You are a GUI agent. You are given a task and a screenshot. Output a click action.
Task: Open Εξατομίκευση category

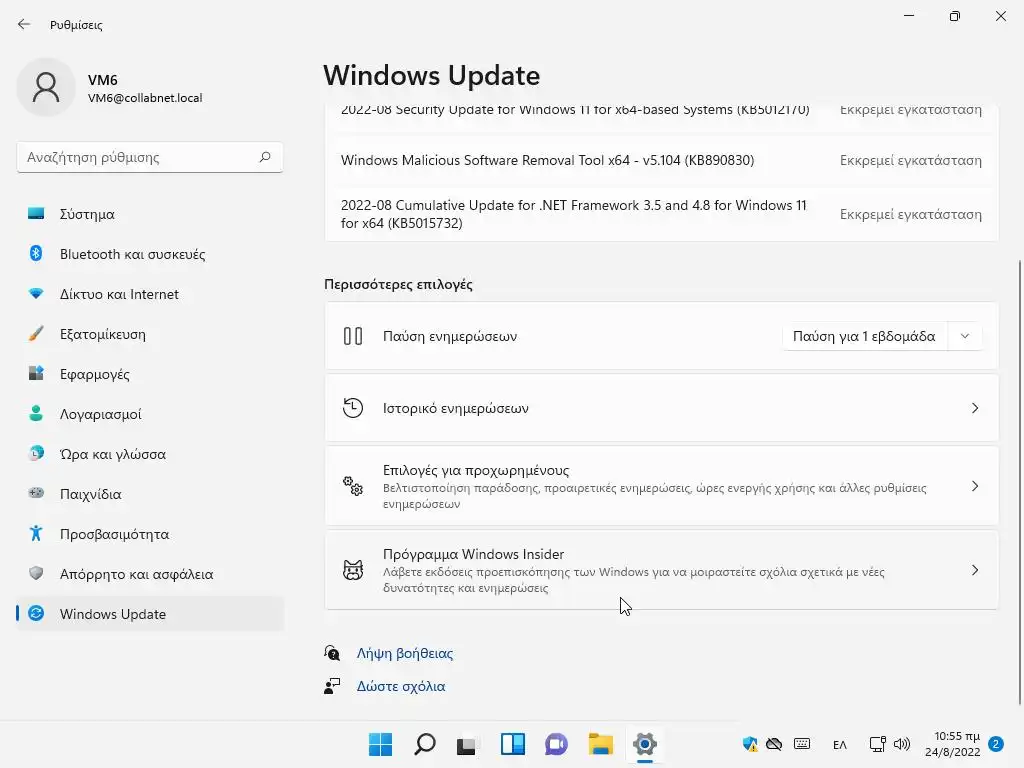pyautogui.click(x=150, y=334)
